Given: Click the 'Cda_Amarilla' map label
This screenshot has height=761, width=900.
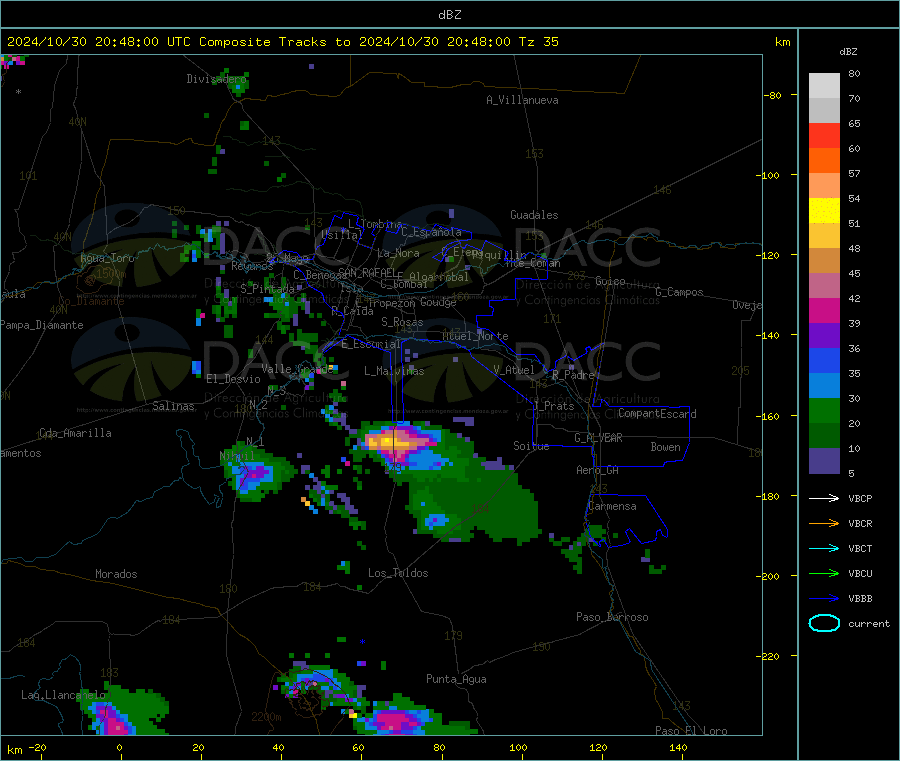Looking at the screenshot, I should click(x=75, y=433).
